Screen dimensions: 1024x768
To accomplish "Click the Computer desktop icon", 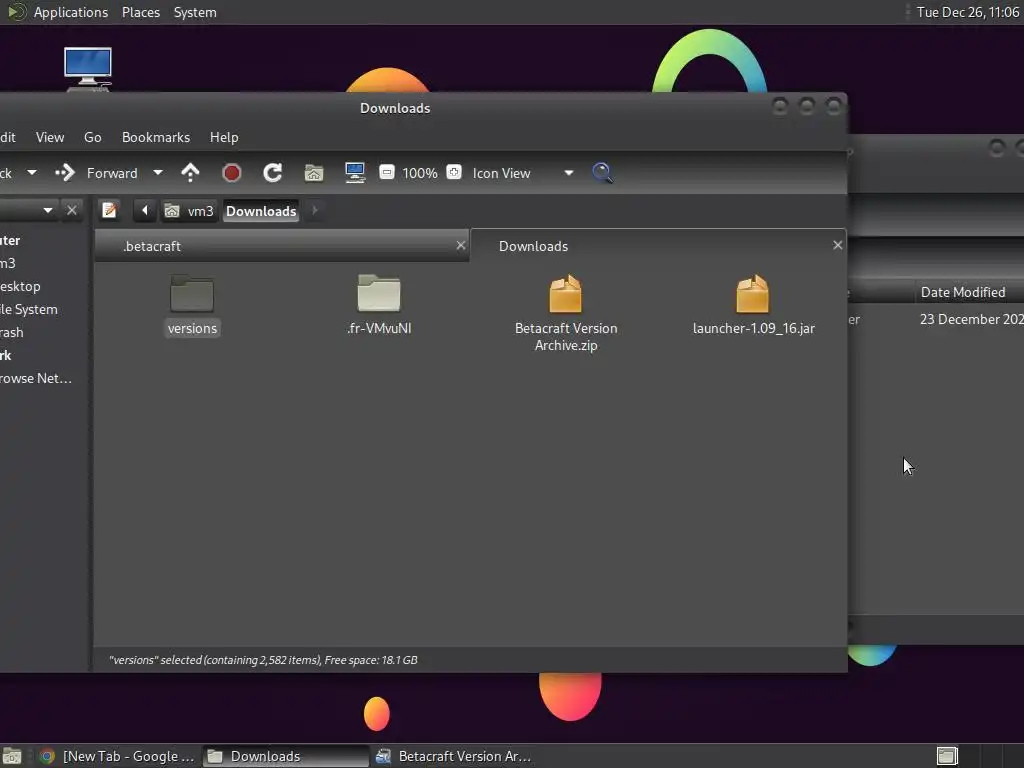I will pos(88,68).
